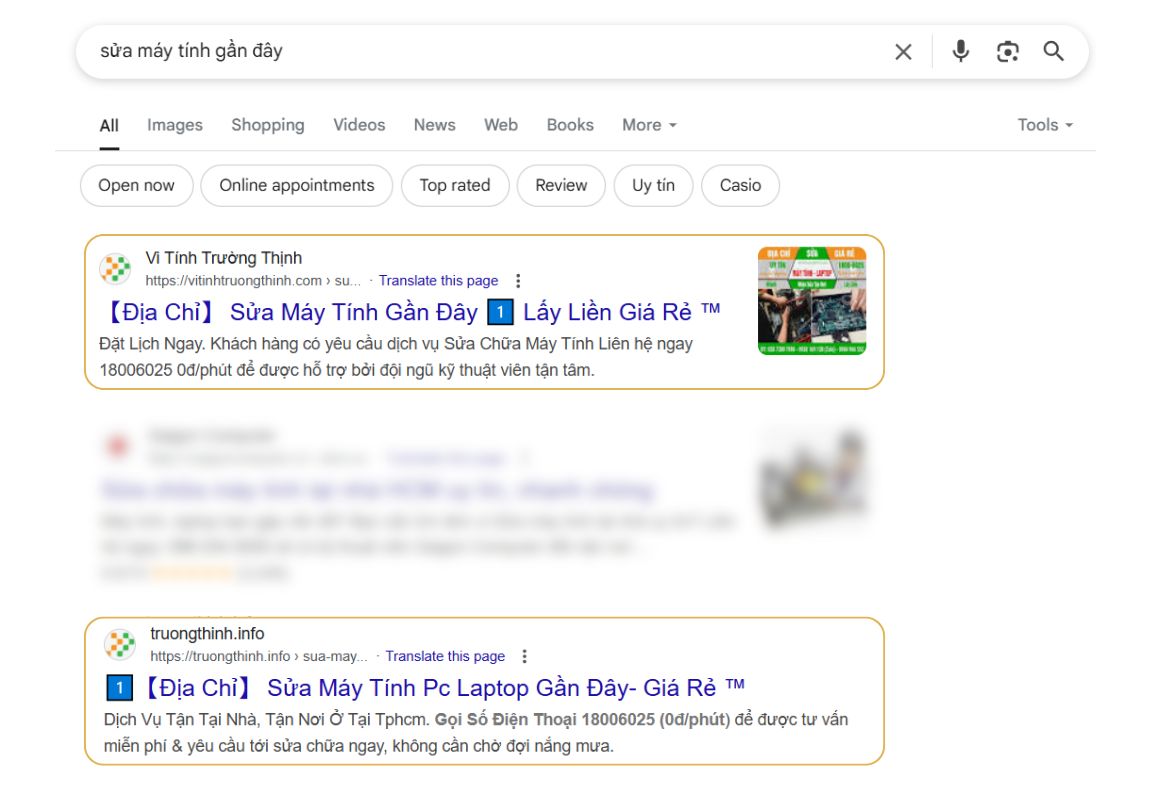
Task: Click Vi Tính Trường Thịnh site favicon
Action: tap(115, 268)
